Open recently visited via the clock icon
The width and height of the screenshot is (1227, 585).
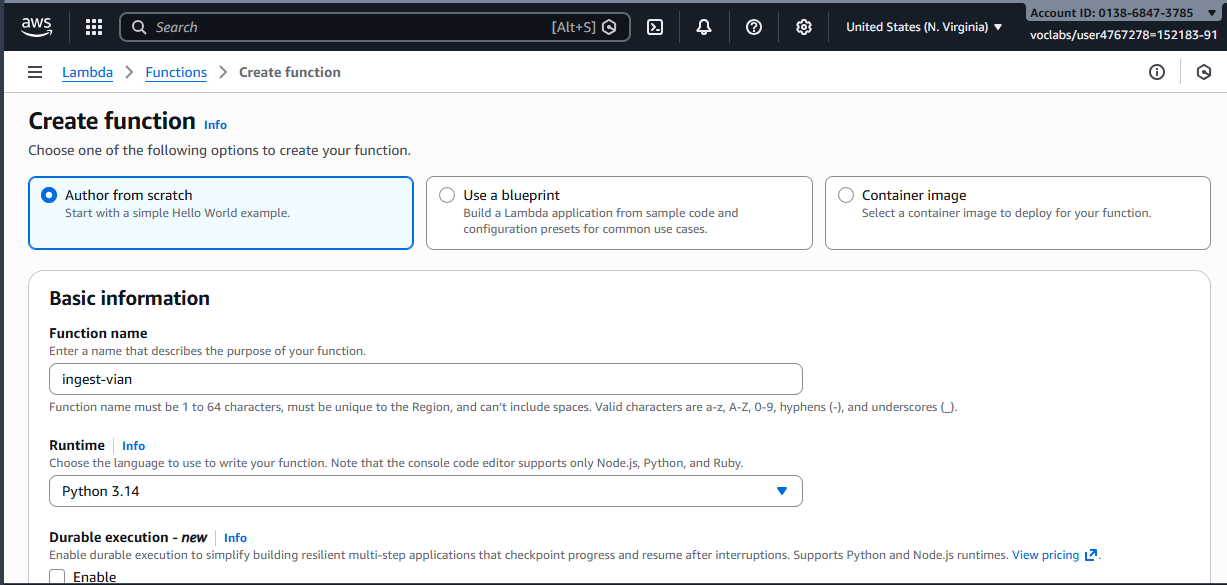pos(1204,72)
